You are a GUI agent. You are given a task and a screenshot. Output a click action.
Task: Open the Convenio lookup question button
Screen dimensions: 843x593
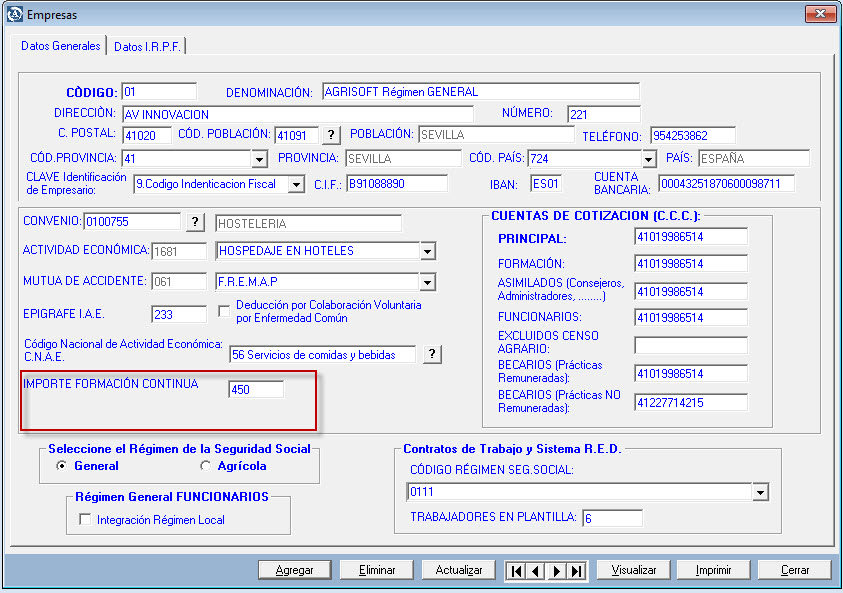click(196, 222)
